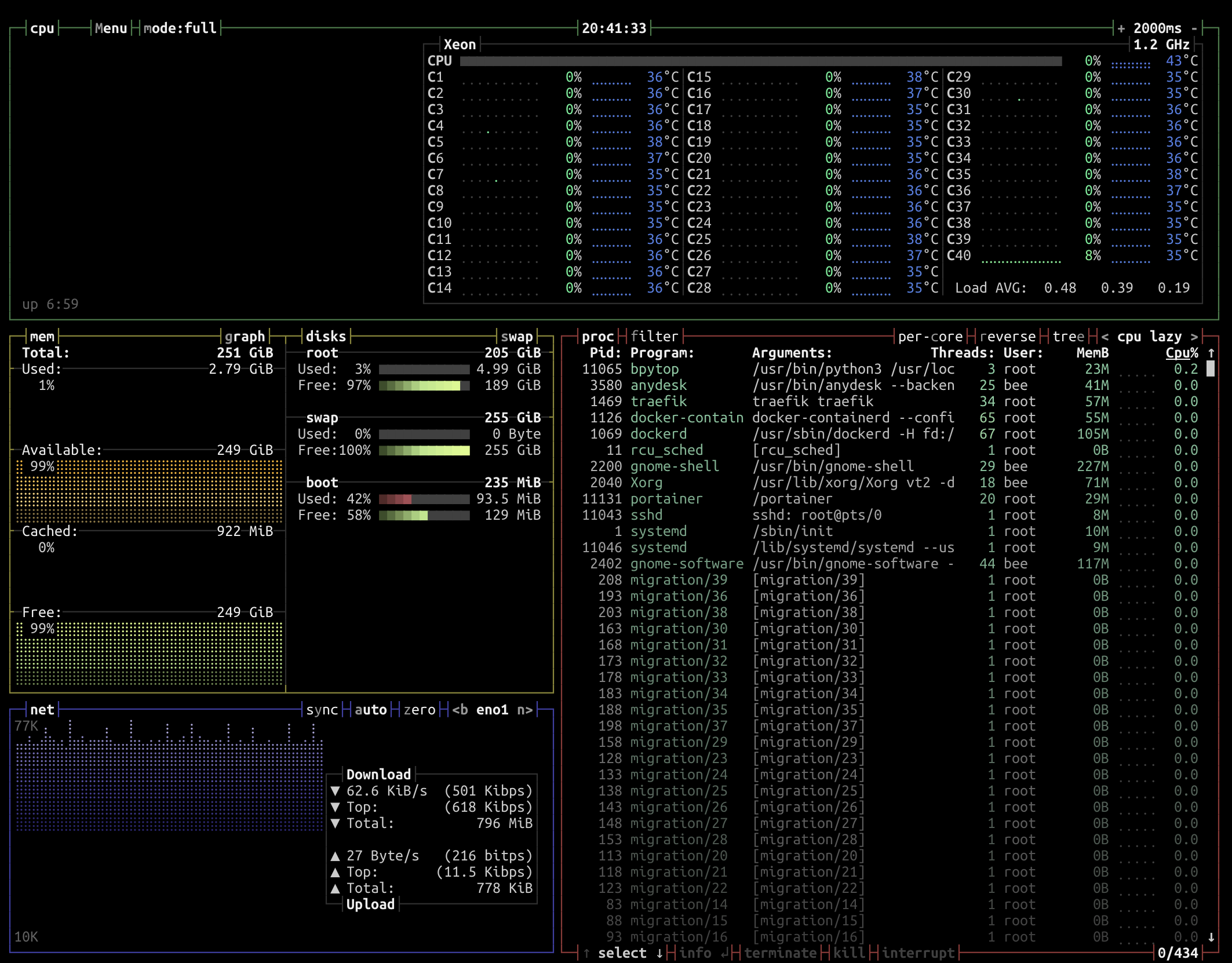1232x963 pixels.
Task: Open the bpytop Menu
Action: pos(110,27)
